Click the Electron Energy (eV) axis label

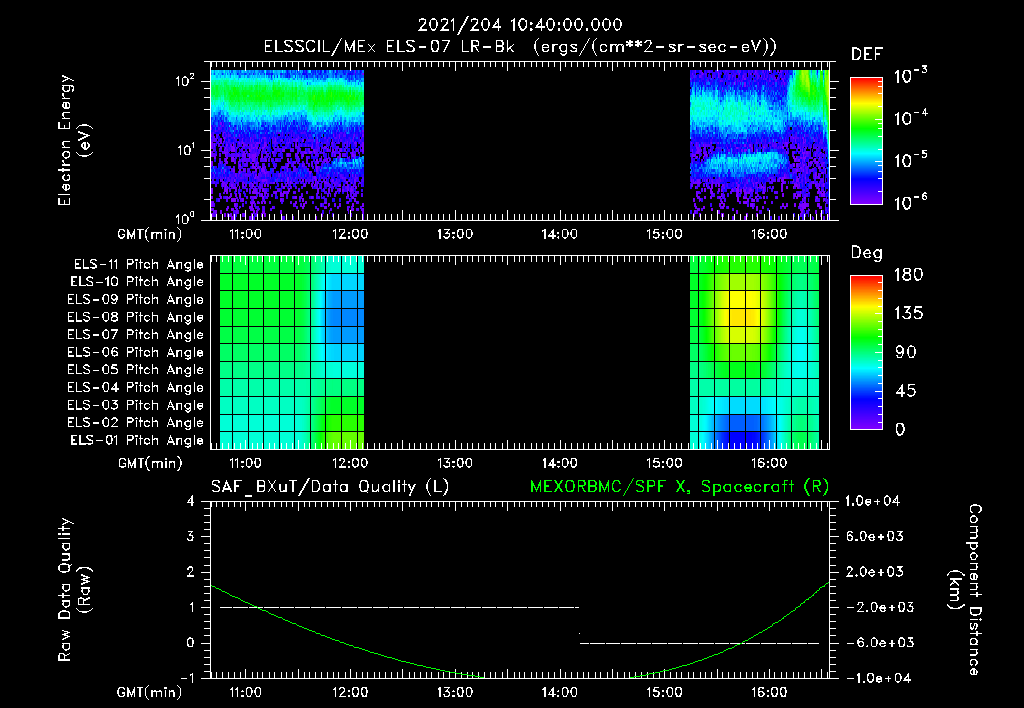tap(74, 140)
